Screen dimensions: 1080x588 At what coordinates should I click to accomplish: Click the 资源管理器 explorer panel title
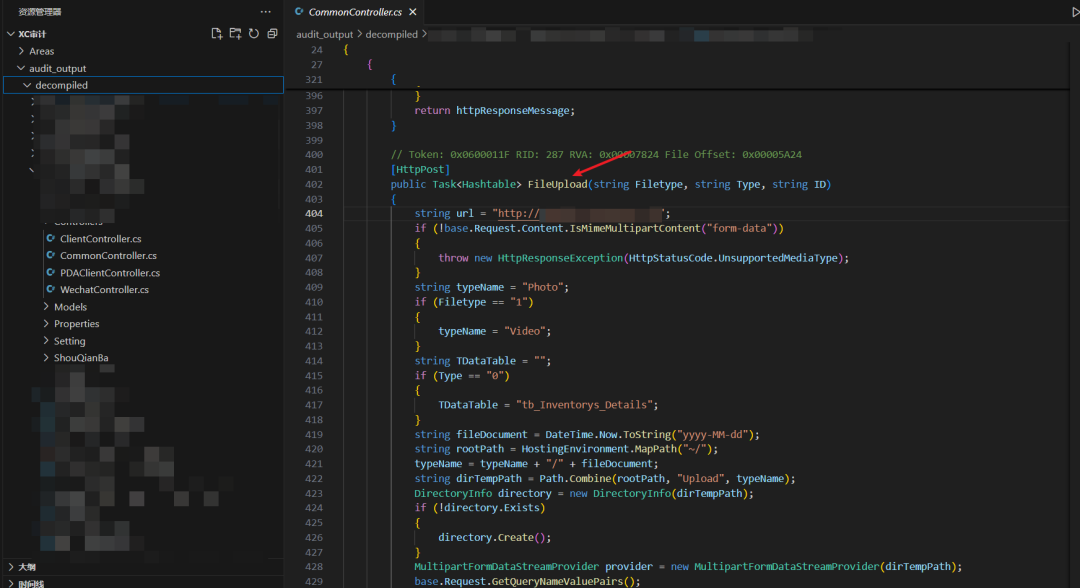39,12
